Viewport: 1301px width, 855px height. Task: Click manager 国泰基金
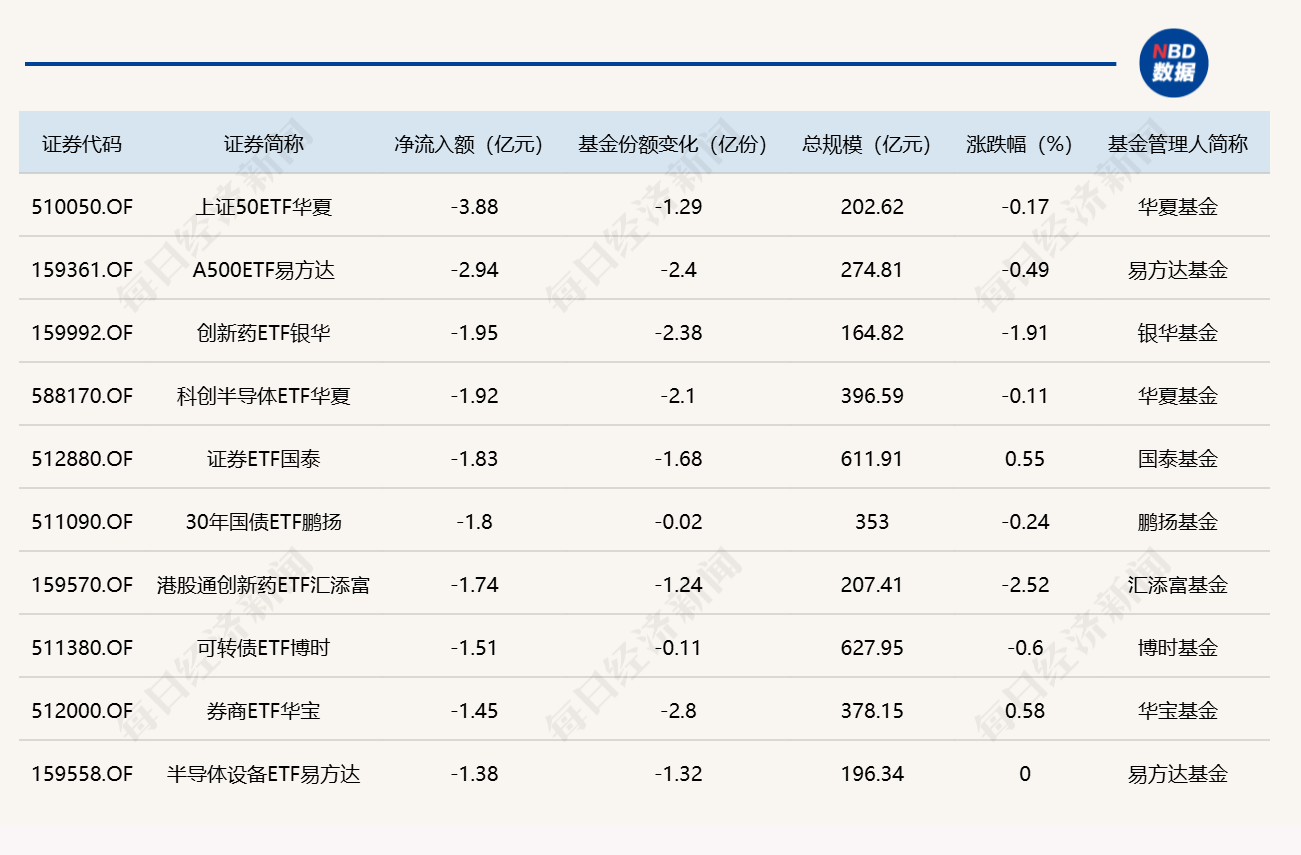(1178, 459)
